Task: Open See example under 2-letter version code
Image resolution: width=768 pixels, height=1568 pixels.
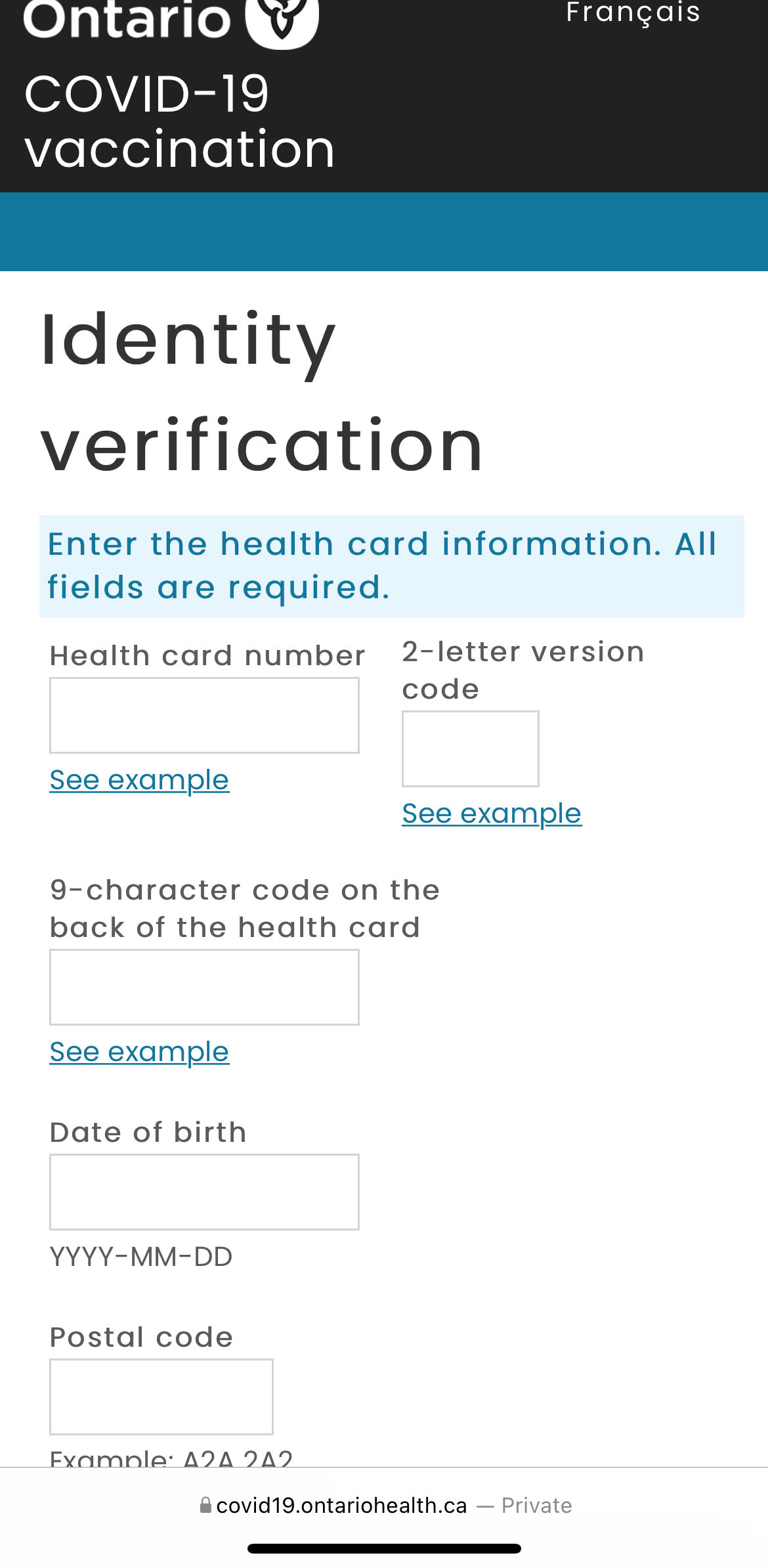Action: pyautogui.click(x=492, y=814)
